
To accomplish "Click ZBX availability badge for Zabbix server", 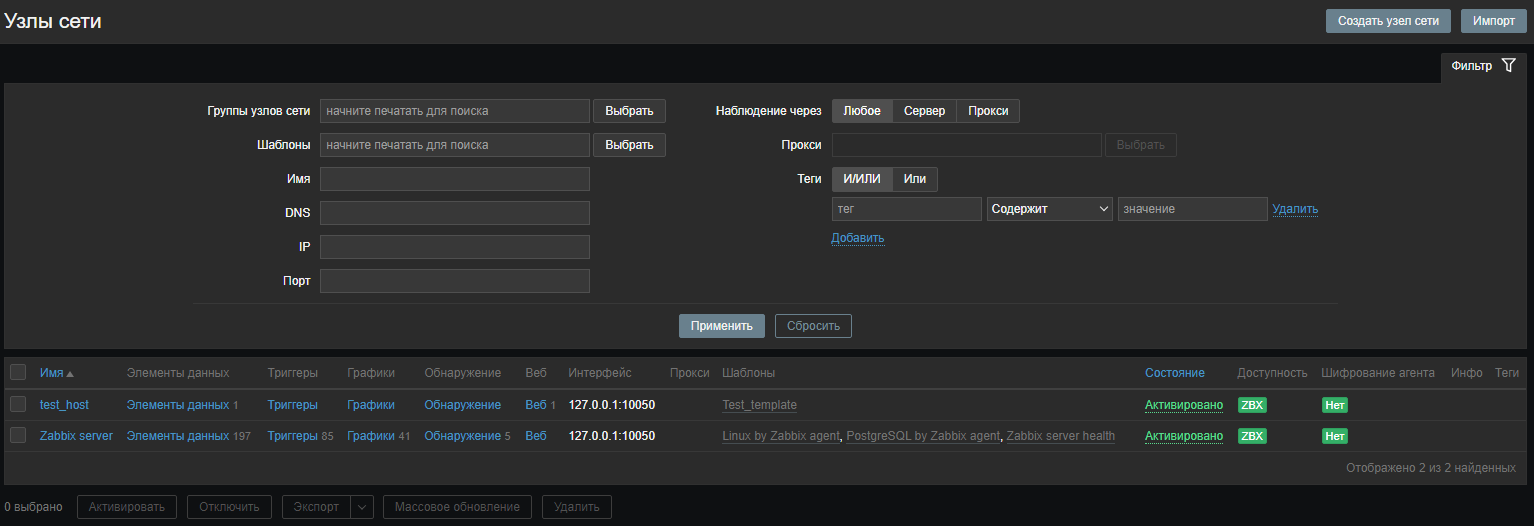I will [x=1252, y=436].
